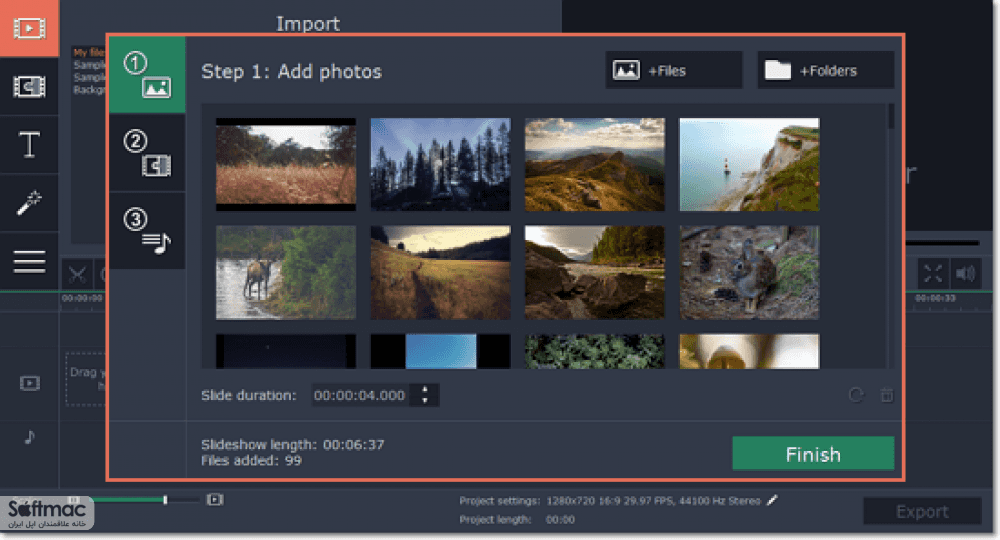
Task: Click the Slide duration time field
Action: pyautogui.click(x=361, y=395)
